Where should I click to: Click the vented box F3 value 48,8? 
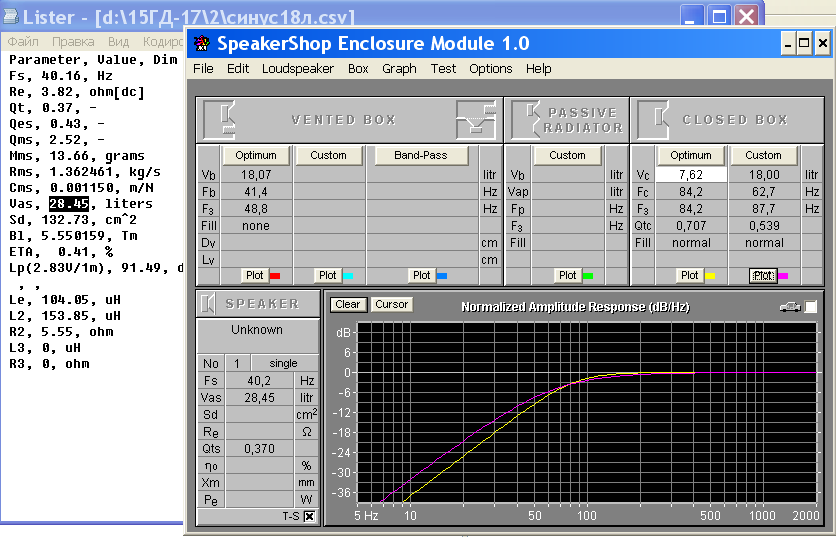tap(256, 209)
